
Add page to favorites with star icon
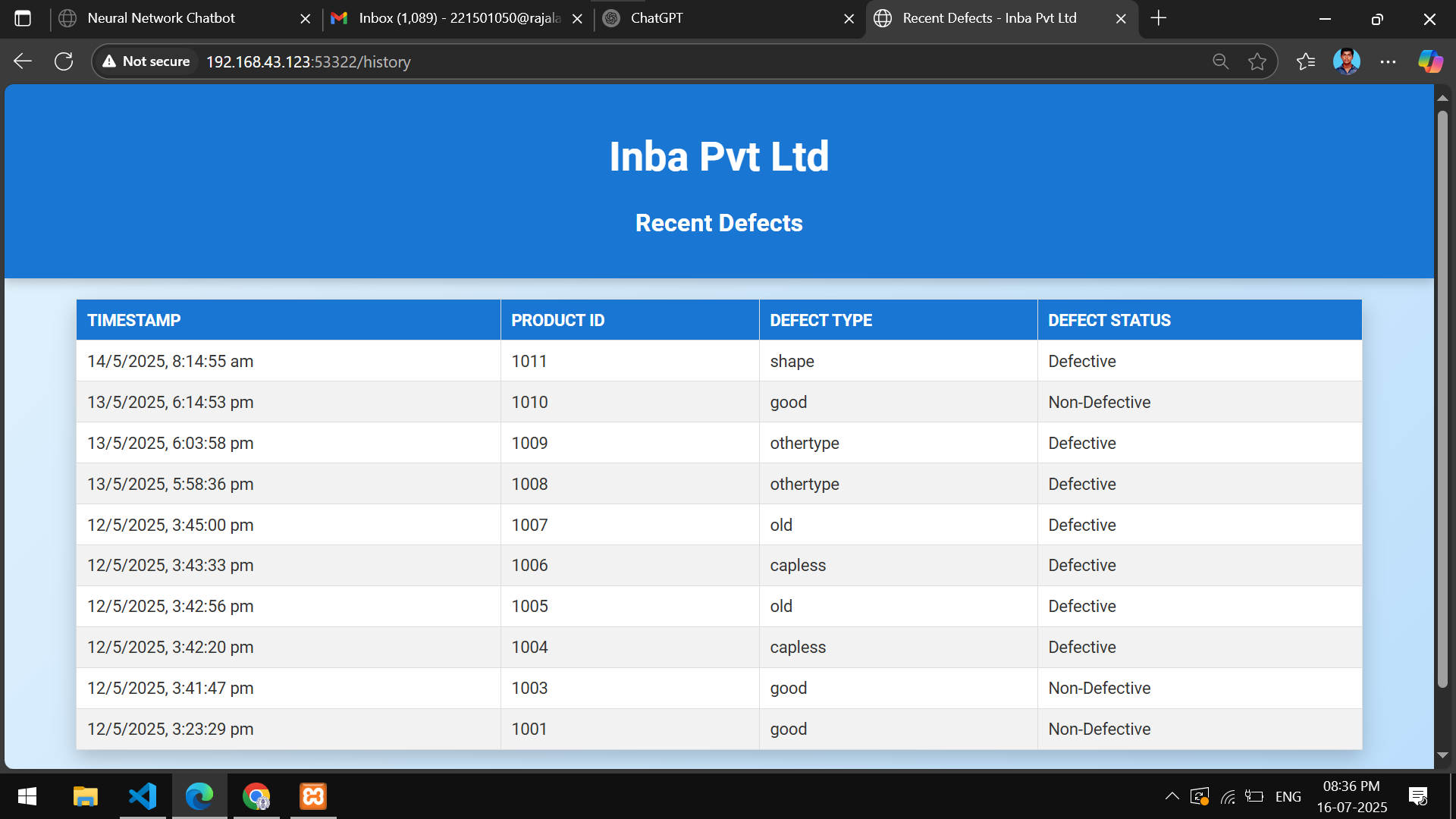click(1257, 61)
